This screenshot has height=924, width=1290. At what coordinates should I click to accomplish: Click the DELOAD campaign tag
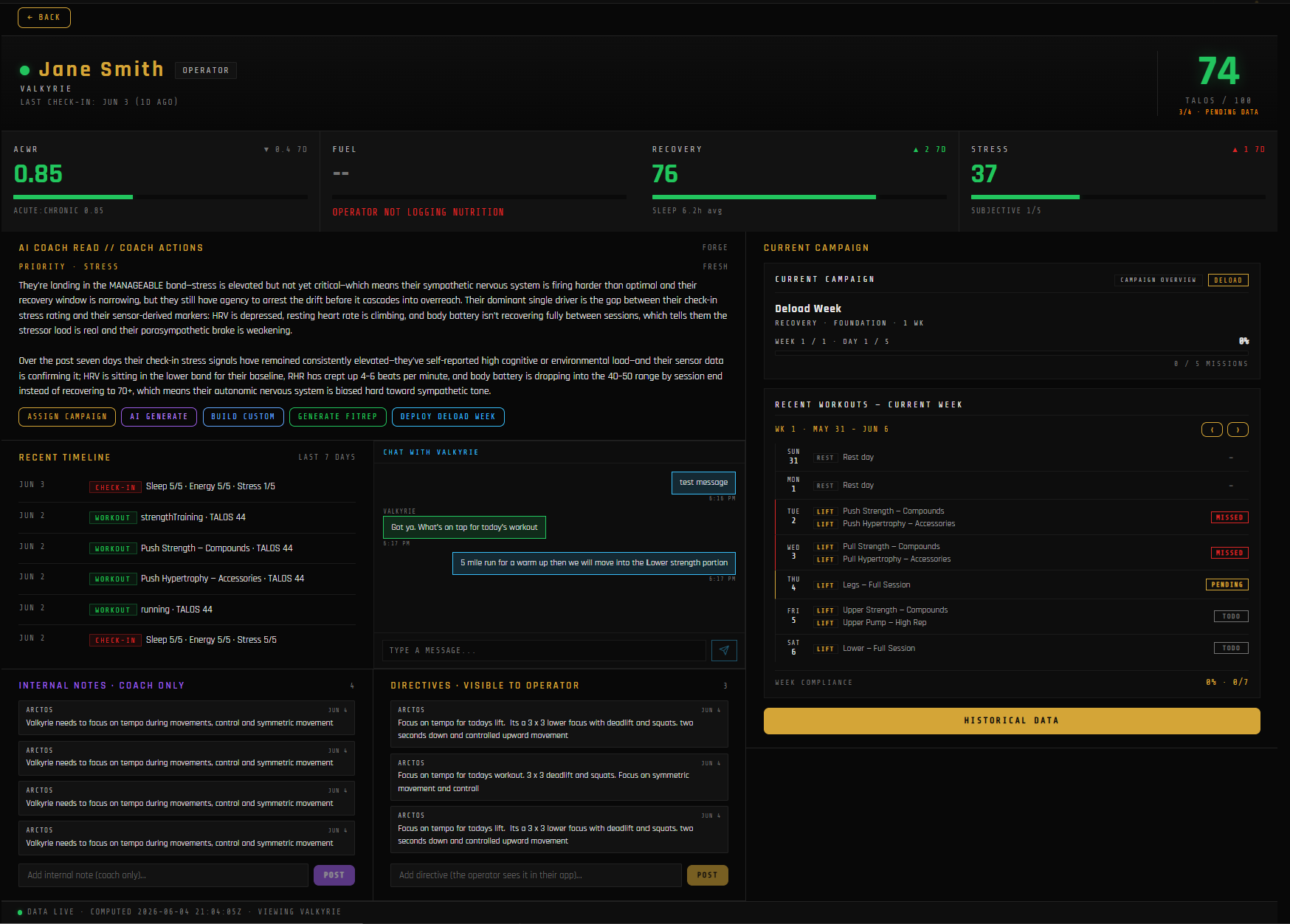[x=1228, y=280]
